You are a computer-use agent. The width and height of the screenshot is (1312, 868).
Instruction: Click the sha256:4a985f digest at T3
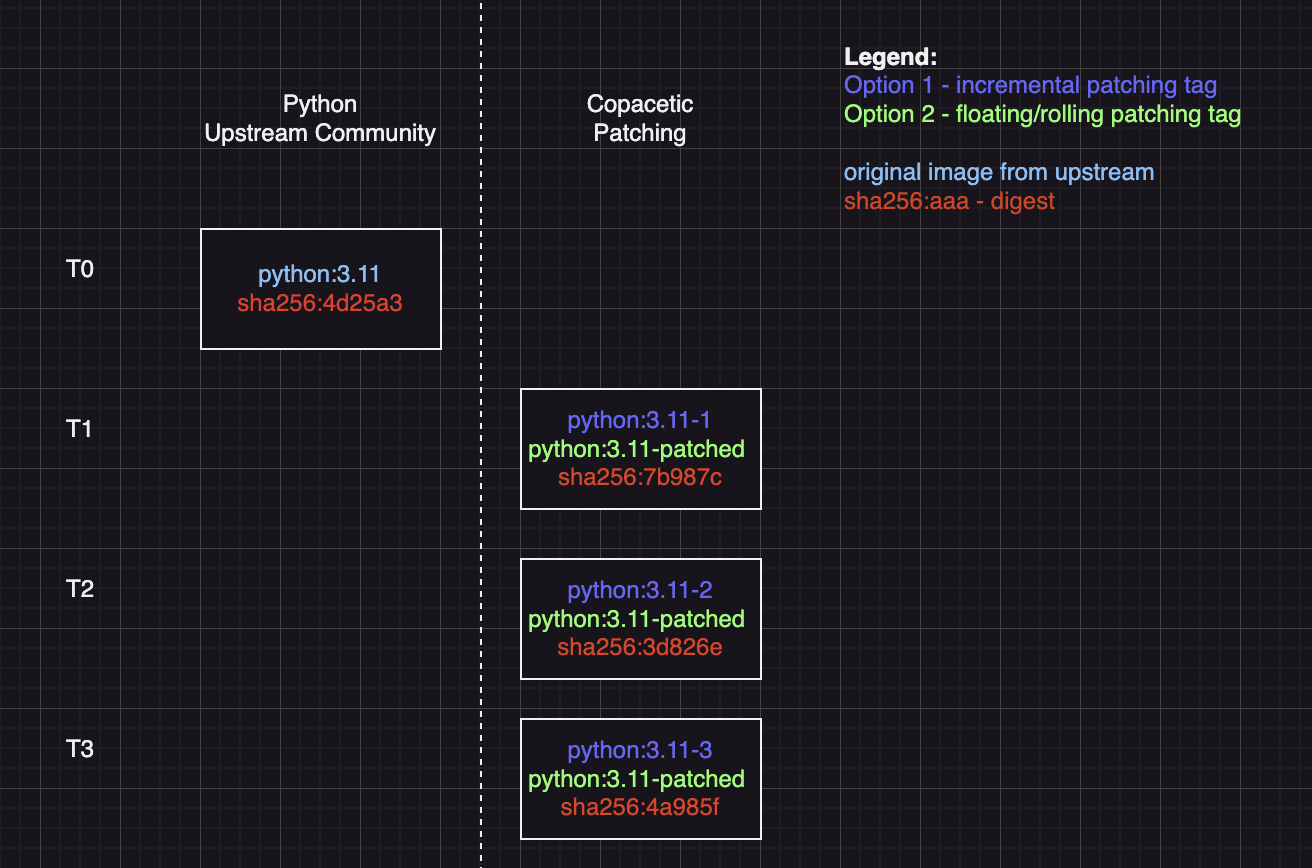tap(640, 807)
